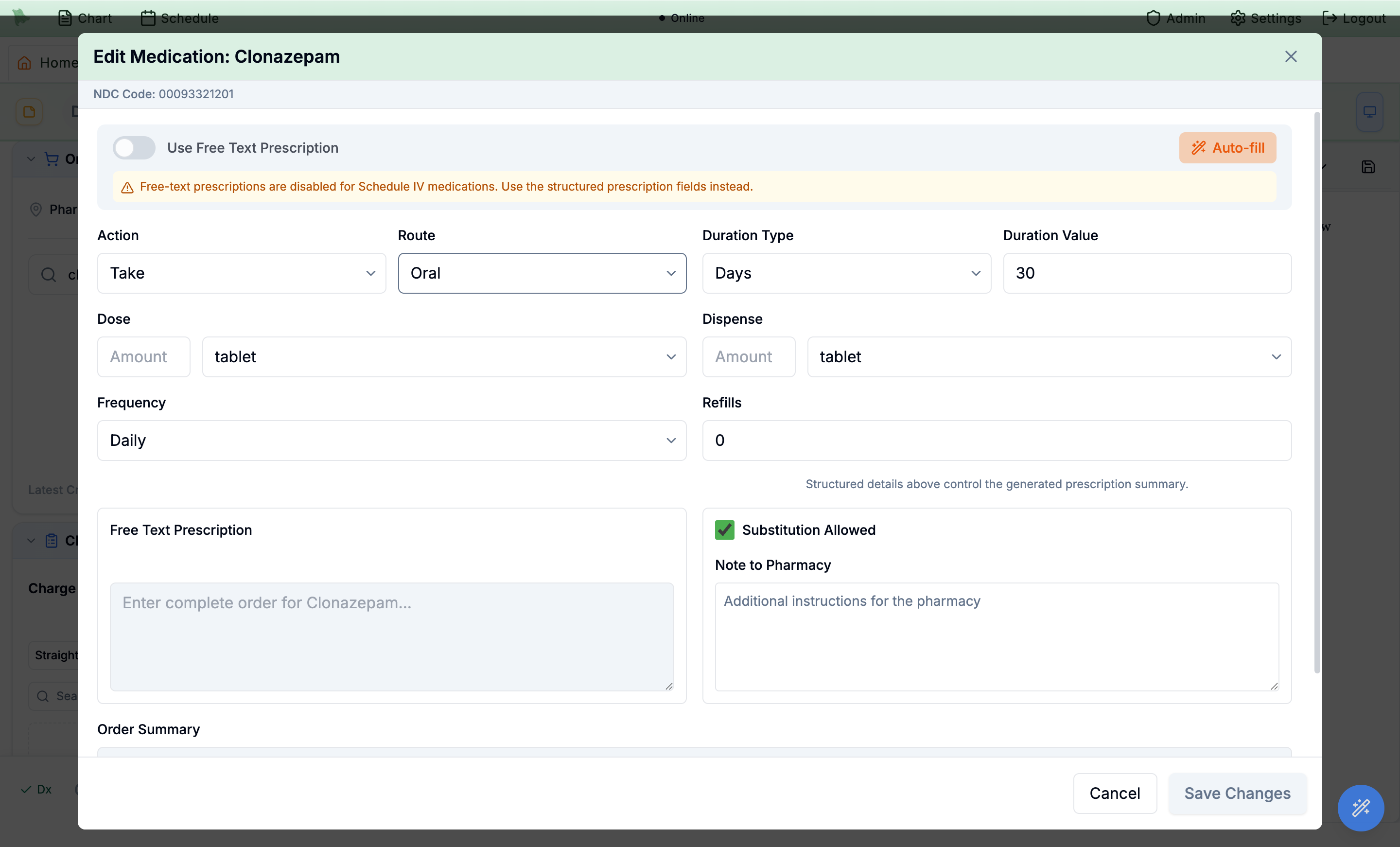Click the dialog vertical scrollbar
This screenshot has width=1400, height=847.
(1317, 392)
